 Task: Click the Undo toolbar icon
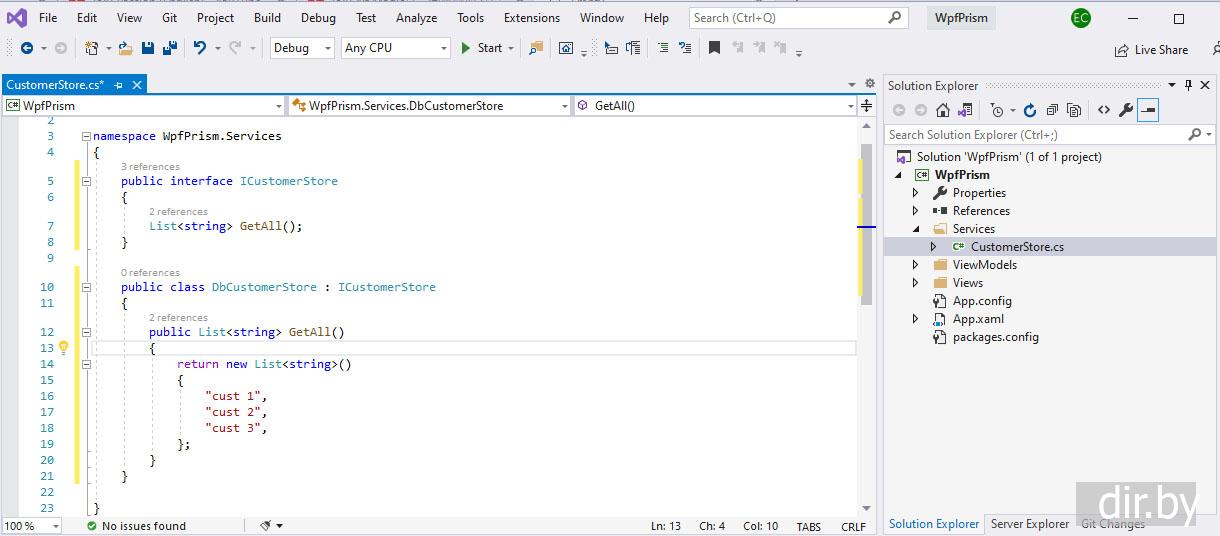pyautogui.click(x=200, y=48)
